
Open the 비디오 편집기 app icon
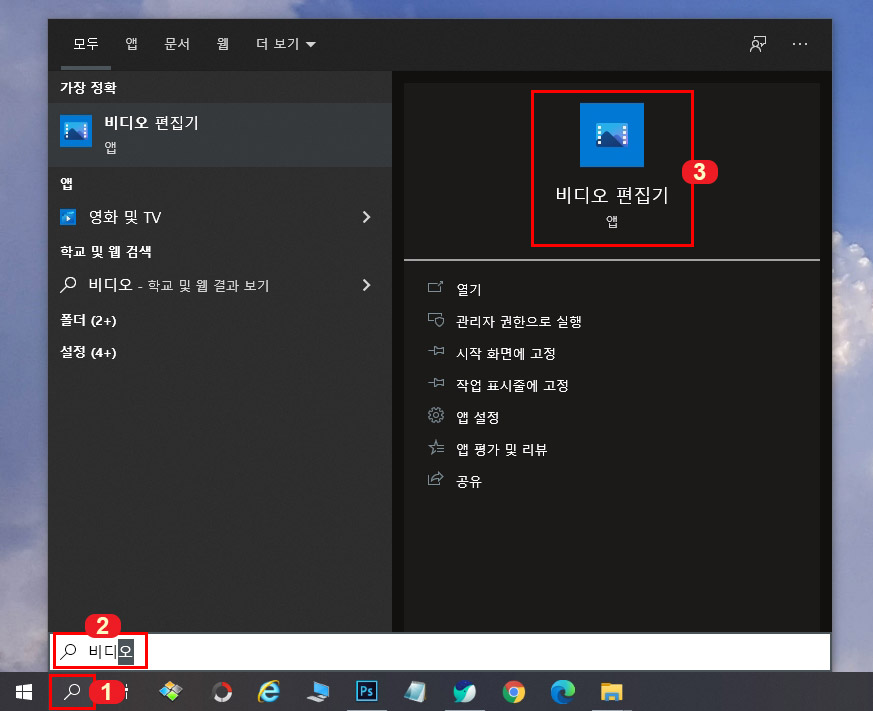[611, 134]
